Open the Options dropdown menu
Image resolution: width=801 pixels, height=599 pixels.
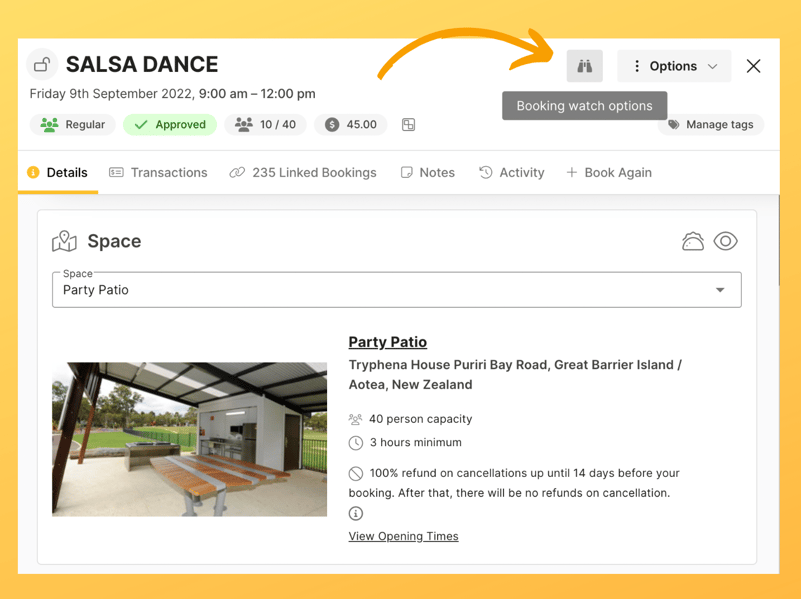coord(674,66)
